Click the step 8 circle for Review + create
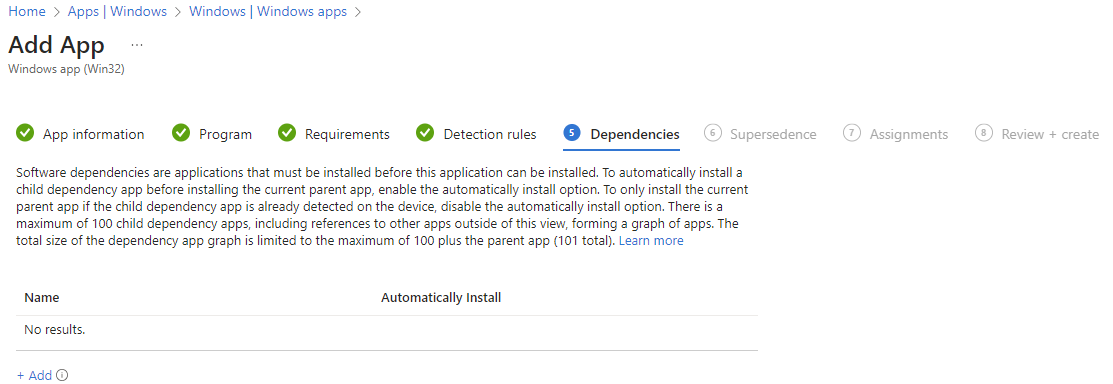Viewport: 1113px width, 384px height. (x=983, y=133)
